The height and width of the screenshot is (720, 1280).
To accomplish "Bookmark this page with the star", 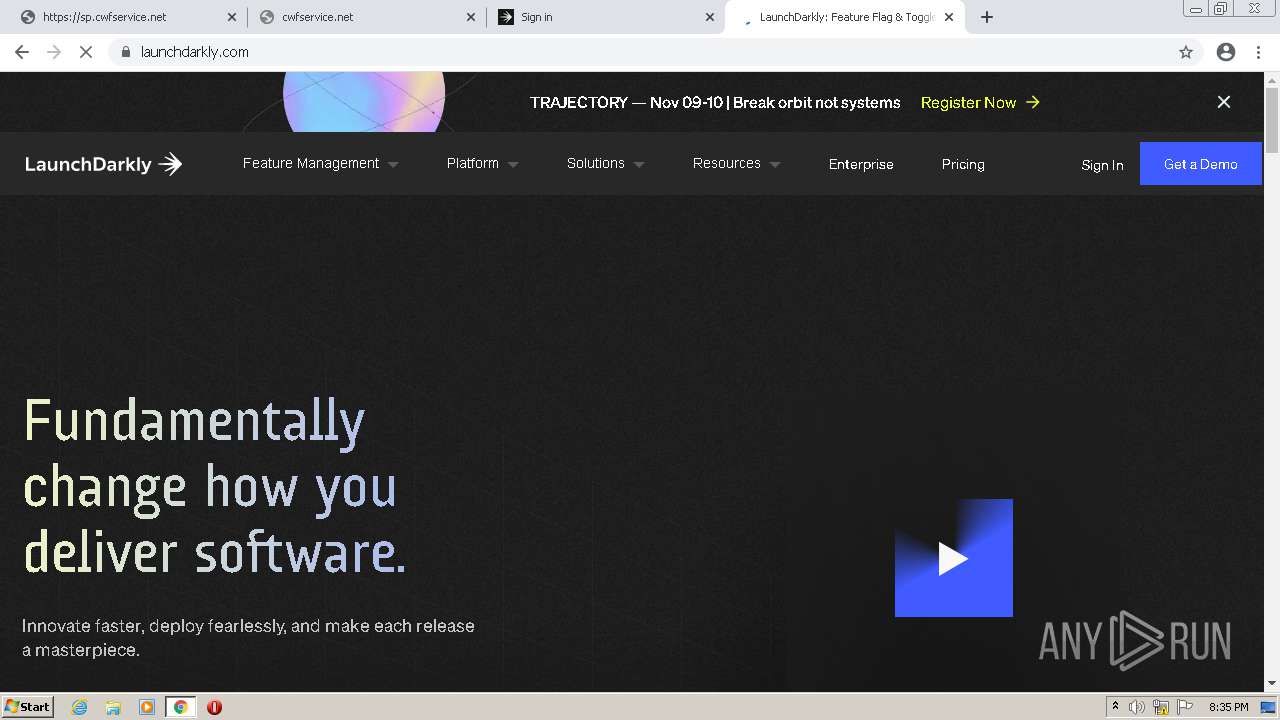I will tap(1186, 52).
